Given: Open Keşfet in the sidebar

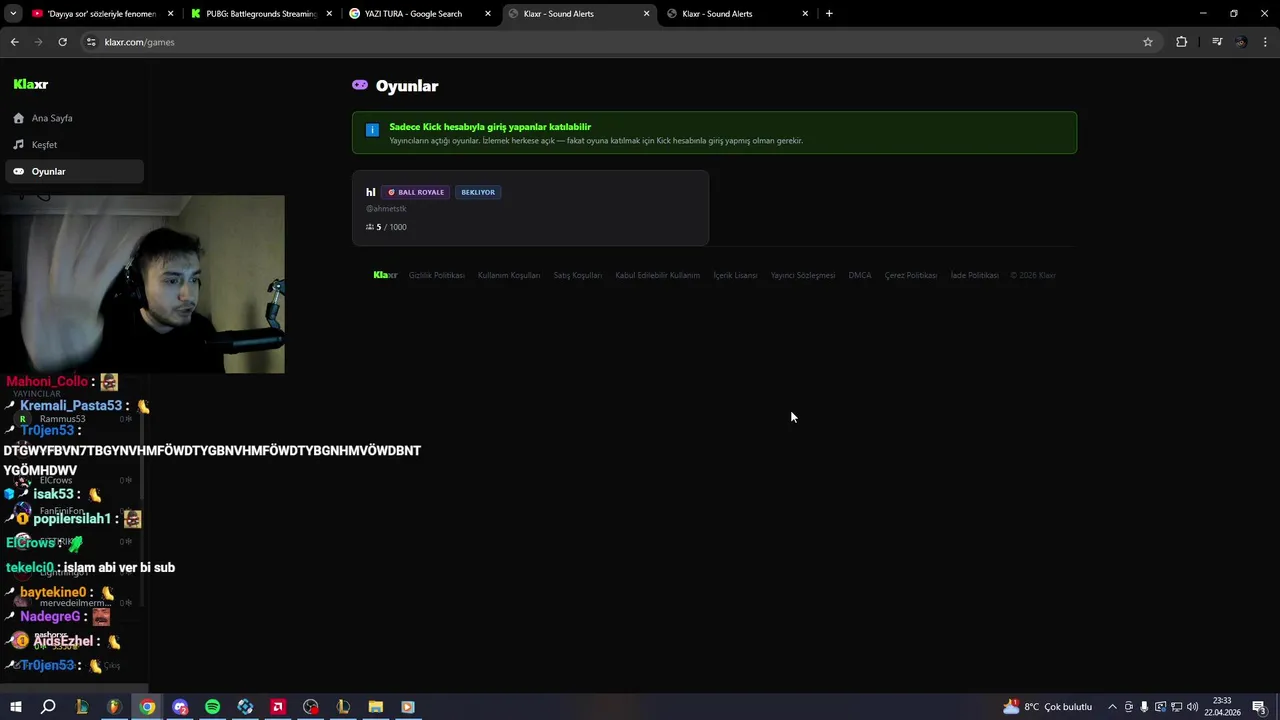Looking at the screenshot, I should click(x=74, y=145).
